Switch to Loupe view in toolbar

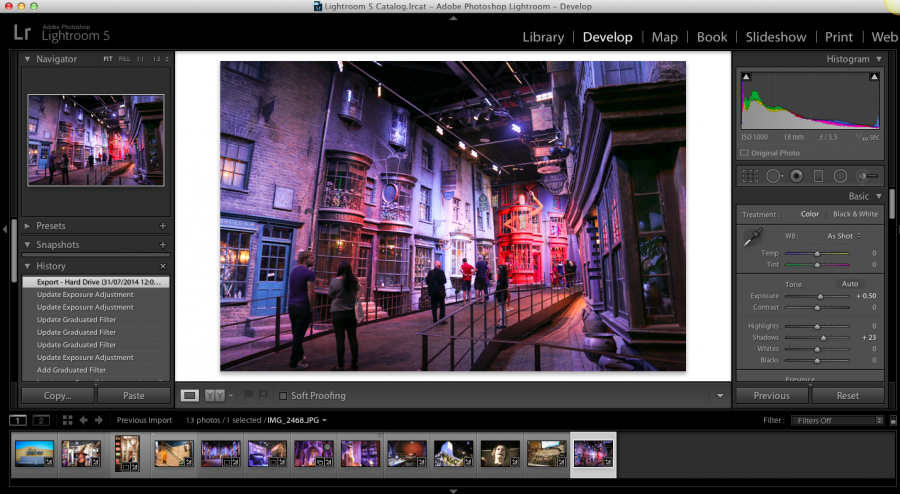[189, 395]
